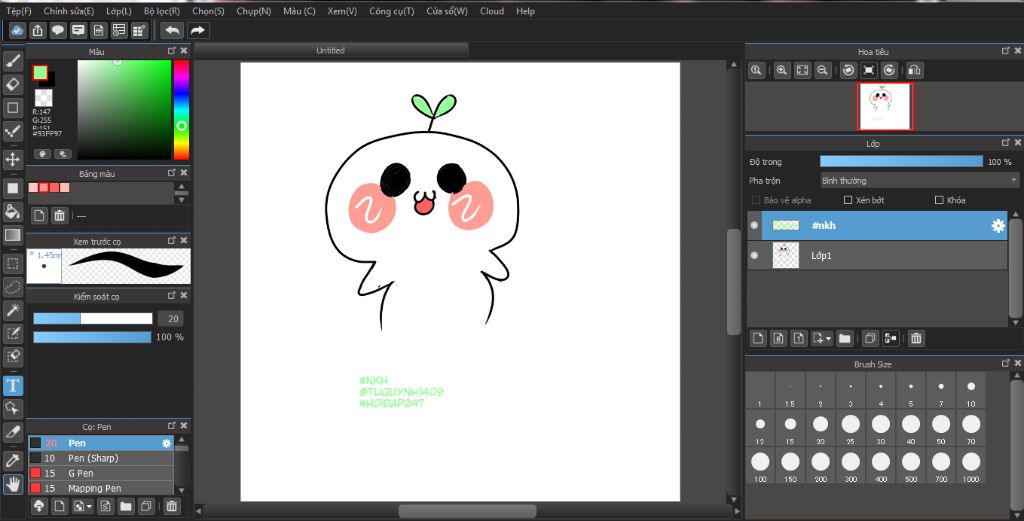The width and height of the screenshot is (1024, 521).
Task: Open Pha trộn blend mode dropdown
Action: pyautogui.click(x=920, y=181)
